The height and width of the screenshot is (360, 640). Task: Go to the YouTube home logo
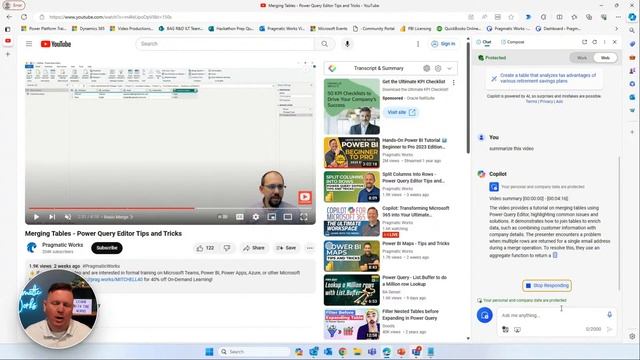click(56, 44)
